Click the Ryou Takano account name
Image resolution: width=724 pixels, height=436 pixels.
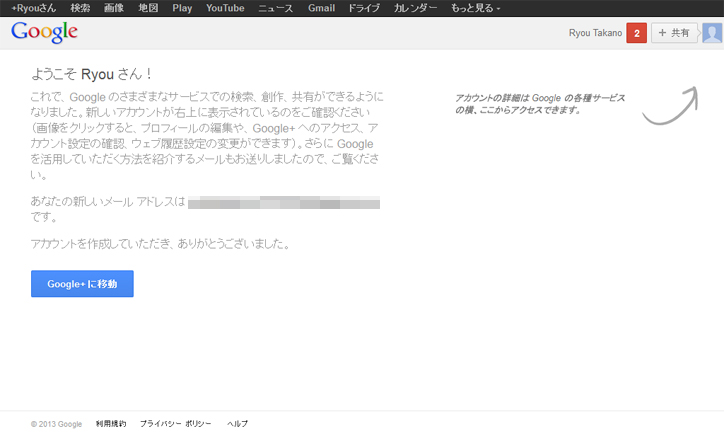[595, 33]
